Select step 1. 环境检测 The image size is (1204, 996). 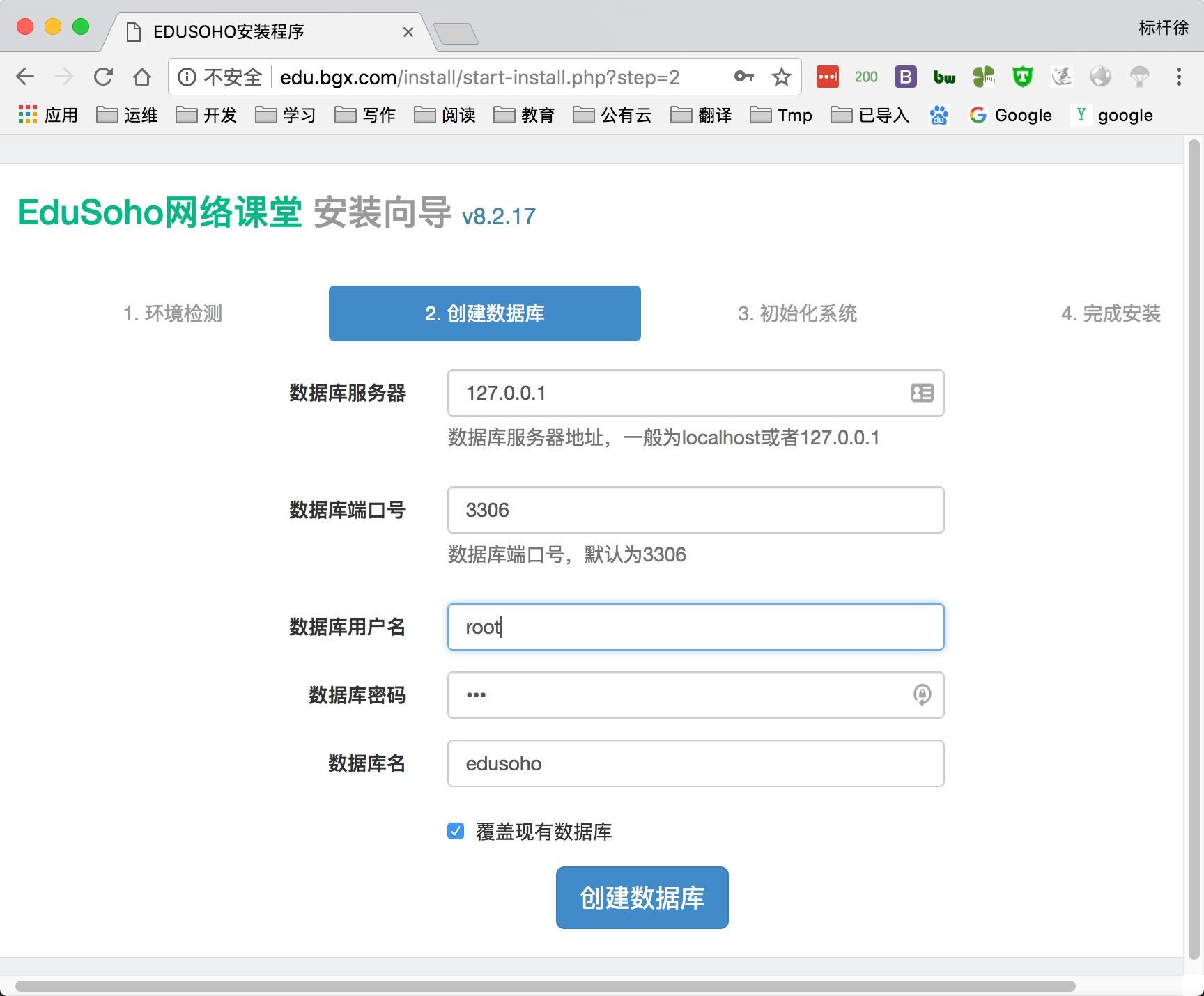click(173, 313)
